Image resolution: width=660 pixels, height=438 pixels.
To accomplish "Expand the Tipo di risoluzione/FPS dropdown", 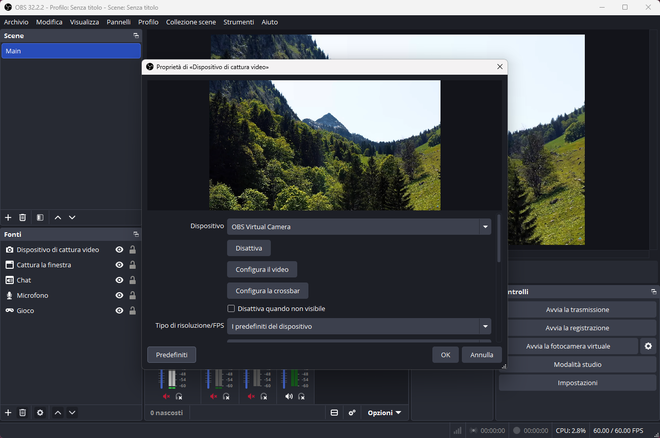I will point(359,327).
